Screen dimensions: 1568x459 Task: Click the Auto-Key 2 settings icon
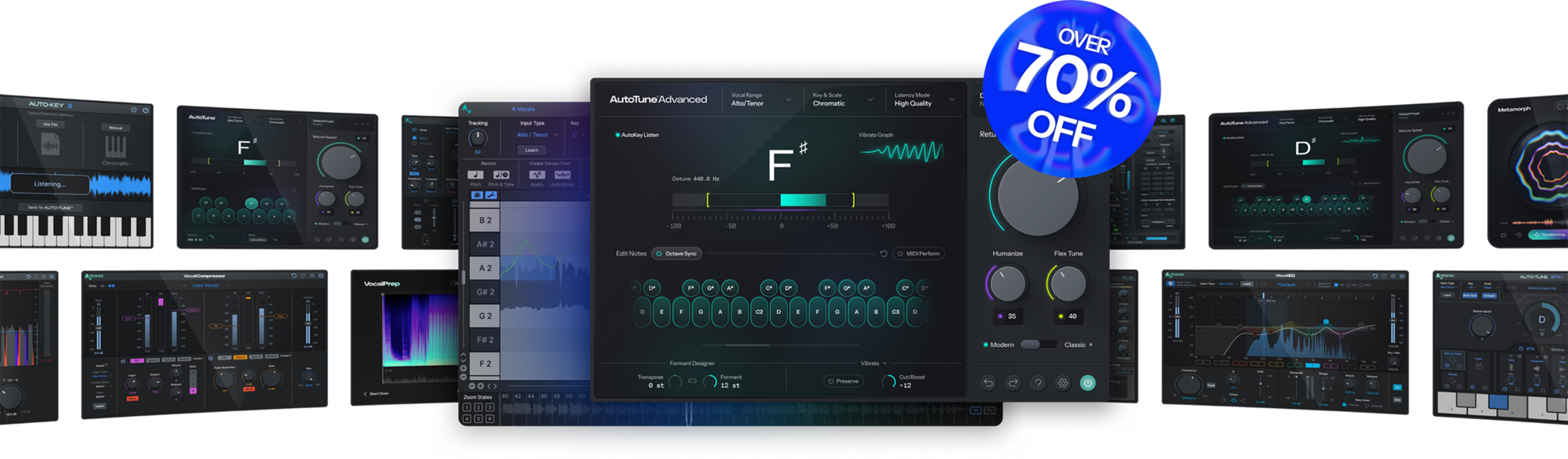coord(134,110)
